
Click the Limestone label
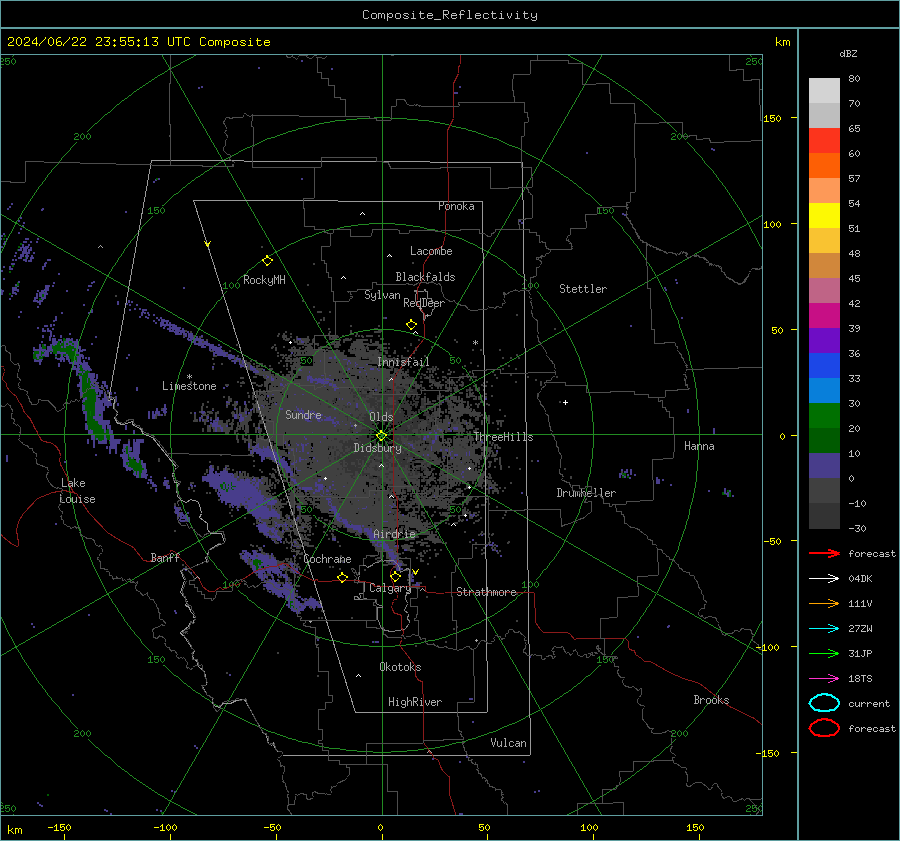pos(189,386)
